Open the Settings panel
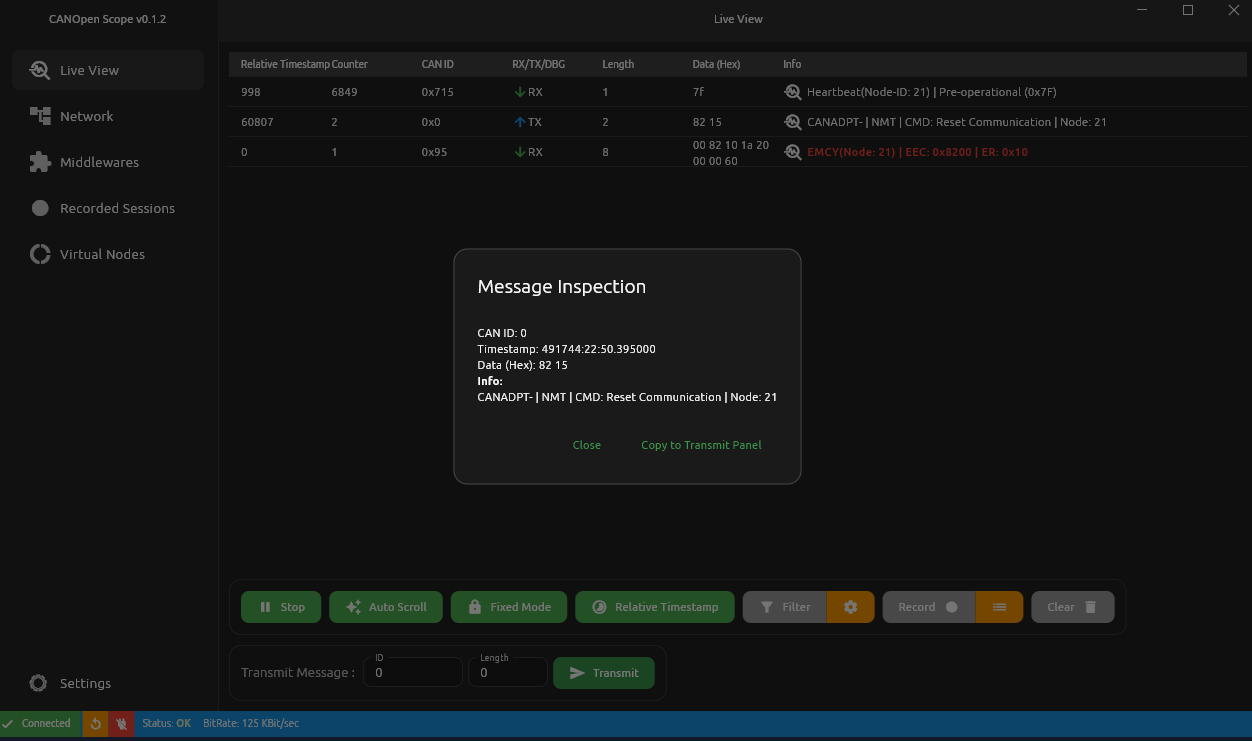1252x741 pixels. point(70,683)
